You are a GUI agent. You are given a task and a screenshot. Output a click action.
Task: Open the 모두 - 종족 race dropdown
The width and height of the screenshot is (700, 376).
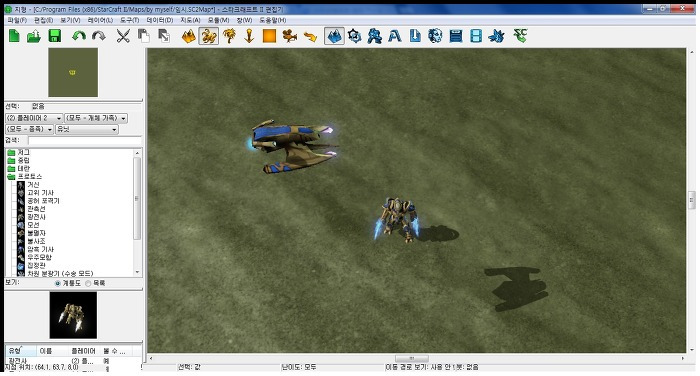pos(29,129)
